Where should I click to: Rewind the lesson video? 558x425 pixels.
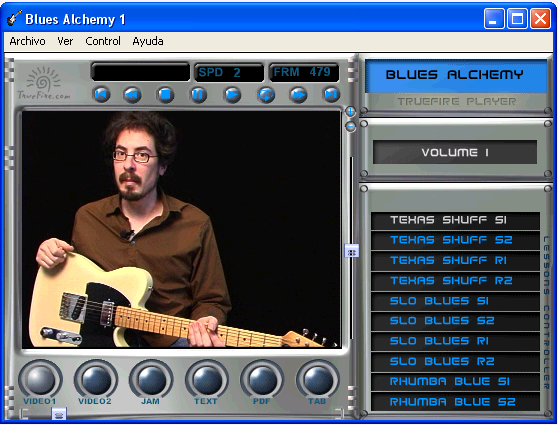pyautogui.click(x=132, y=95)
